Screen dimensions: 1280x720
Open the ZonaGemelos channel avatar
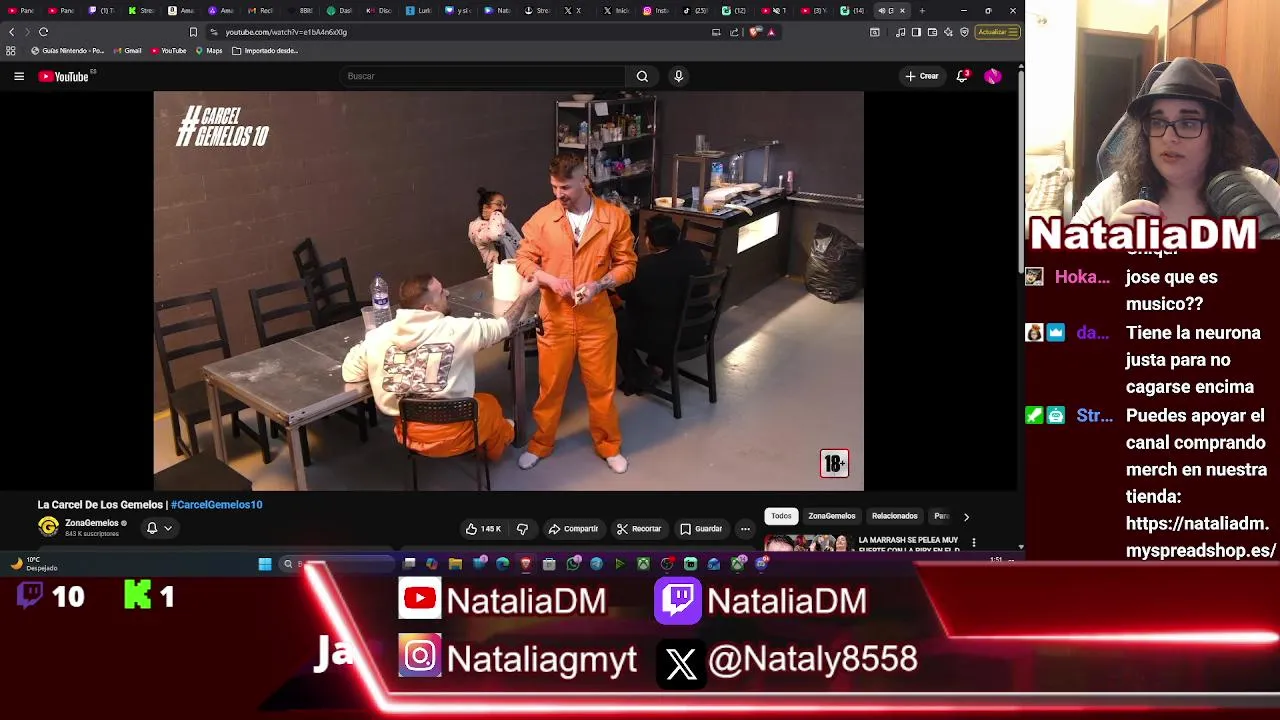(x=48, y=527)
